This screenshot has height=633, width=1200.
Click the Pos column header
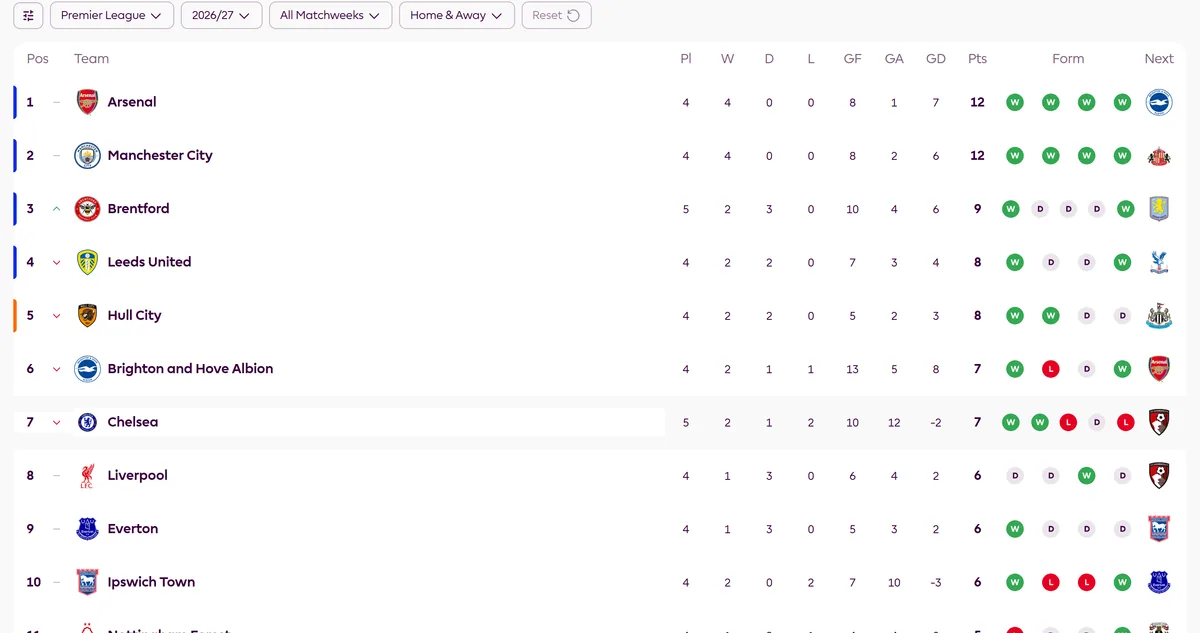(38, 59)
